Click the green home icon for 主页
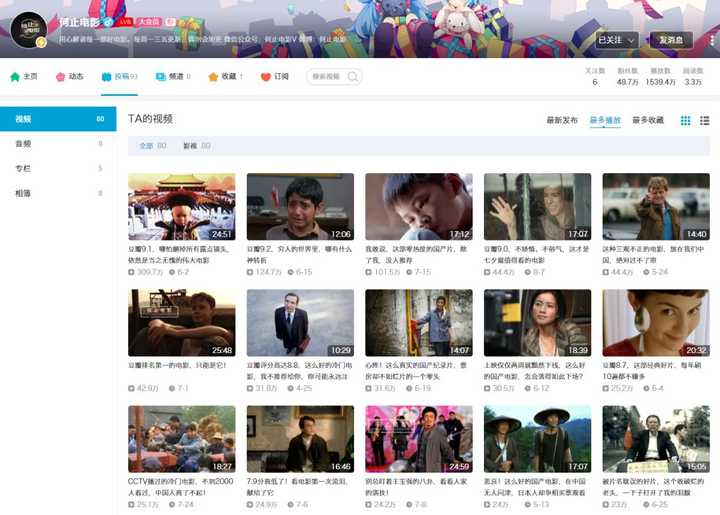 [x=15, y=77]
